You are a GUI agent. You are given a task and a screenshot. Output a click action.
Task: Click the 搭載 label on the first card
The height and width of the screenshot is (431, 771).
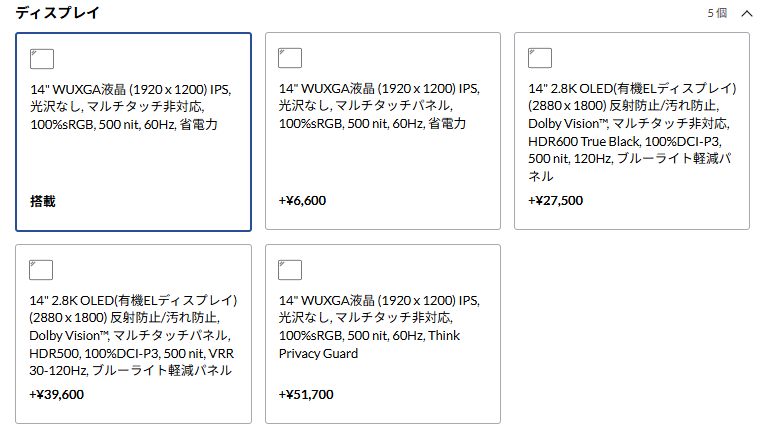coord(43,201)
